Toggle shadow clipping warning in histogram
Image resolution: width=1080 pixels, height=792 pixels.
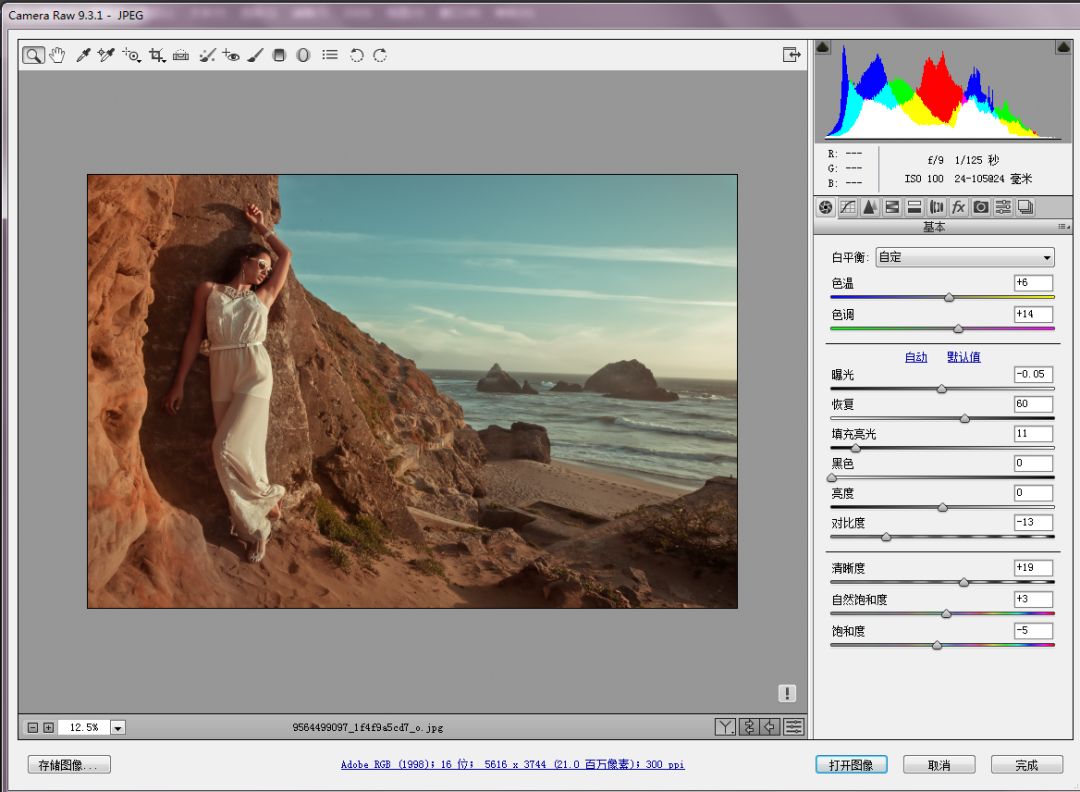pos(823,47)
